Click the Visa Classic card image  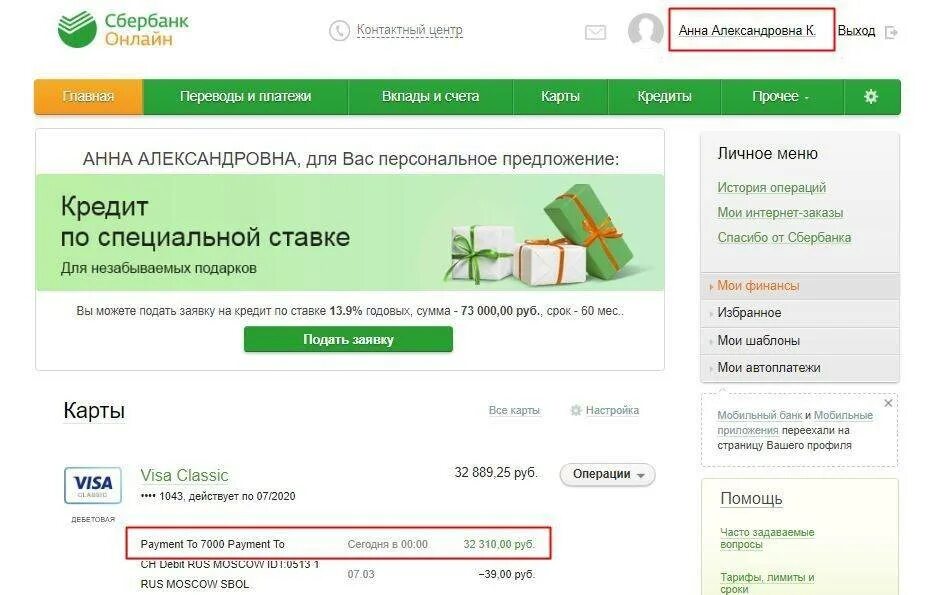(93, 485)
